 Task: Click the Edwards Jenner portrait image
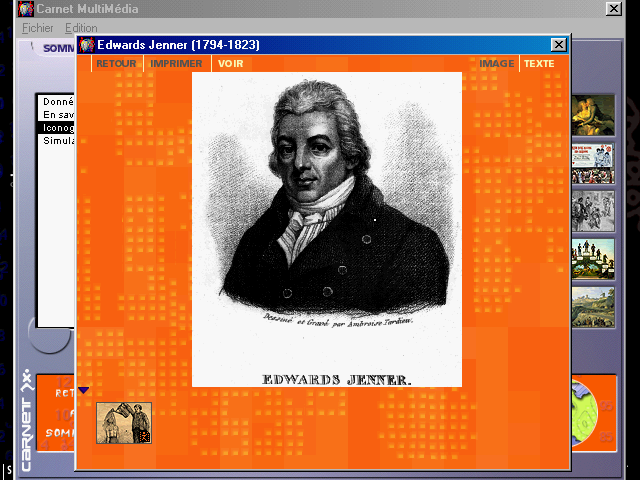click(327, 229)
